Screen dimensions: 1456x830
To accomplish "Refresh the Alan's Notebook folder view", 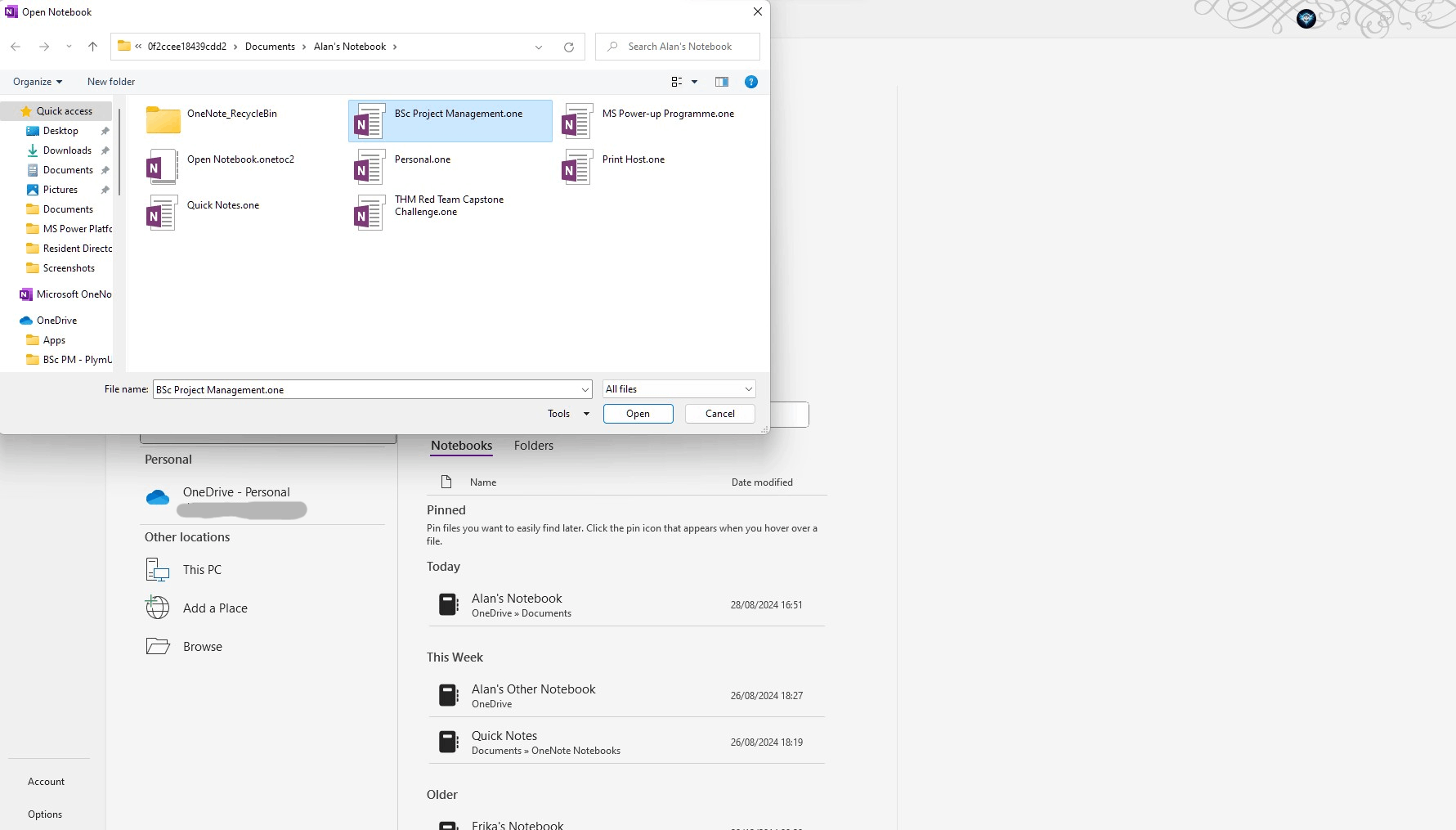I will click(569, 47).
